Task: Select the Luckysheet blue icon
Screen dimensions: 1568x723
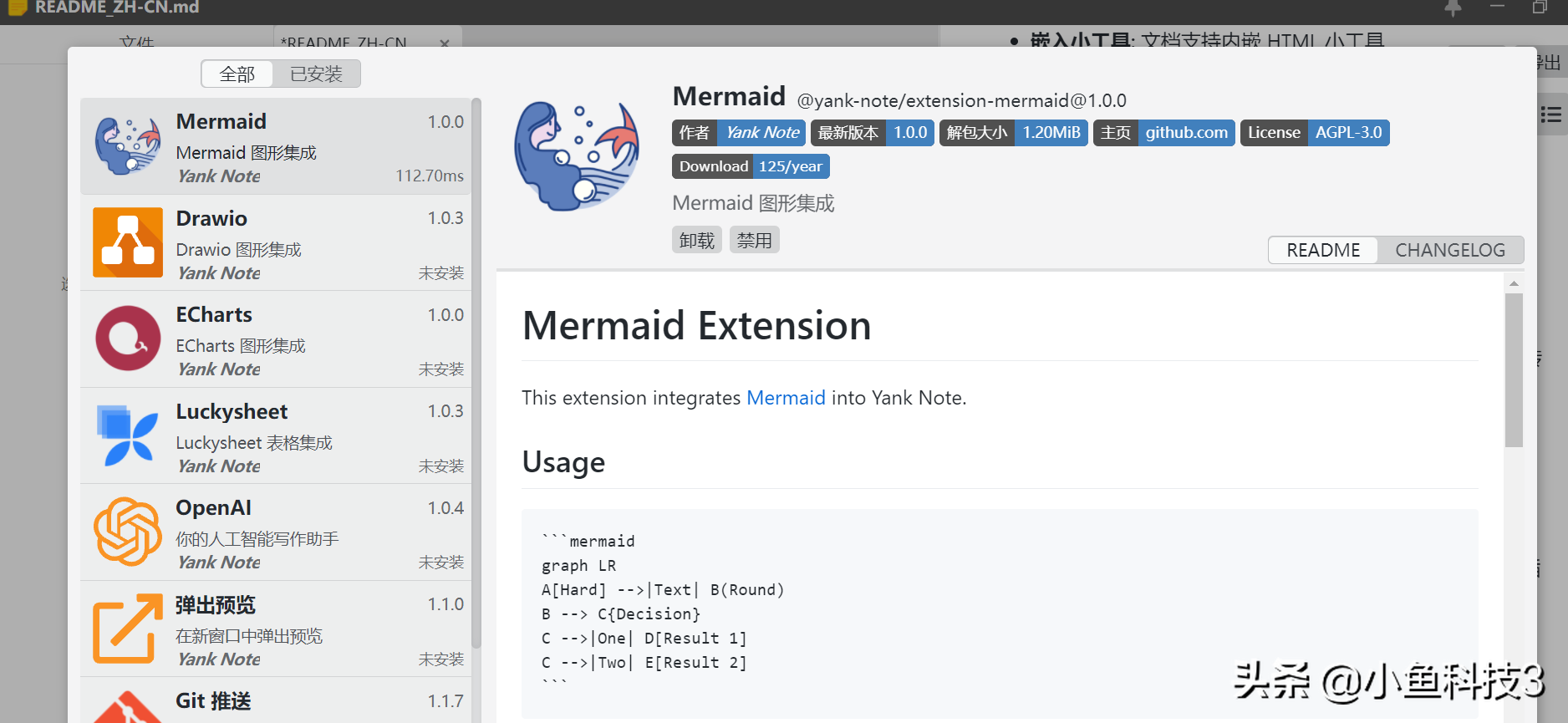Action: tap(128, 435)
